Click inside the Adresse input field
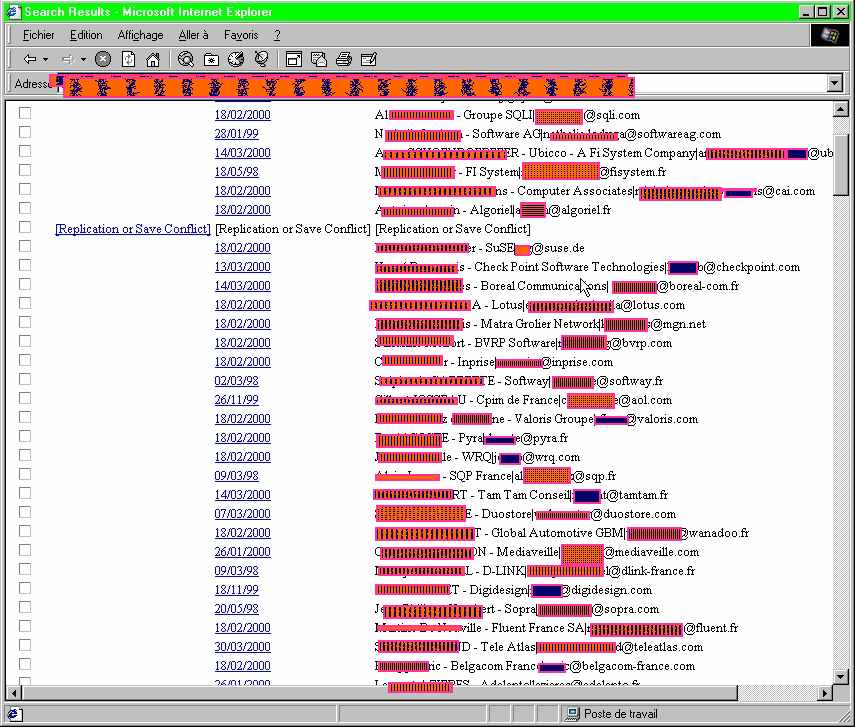This screenshot has height=727, width=855. (x=442, y=84)
